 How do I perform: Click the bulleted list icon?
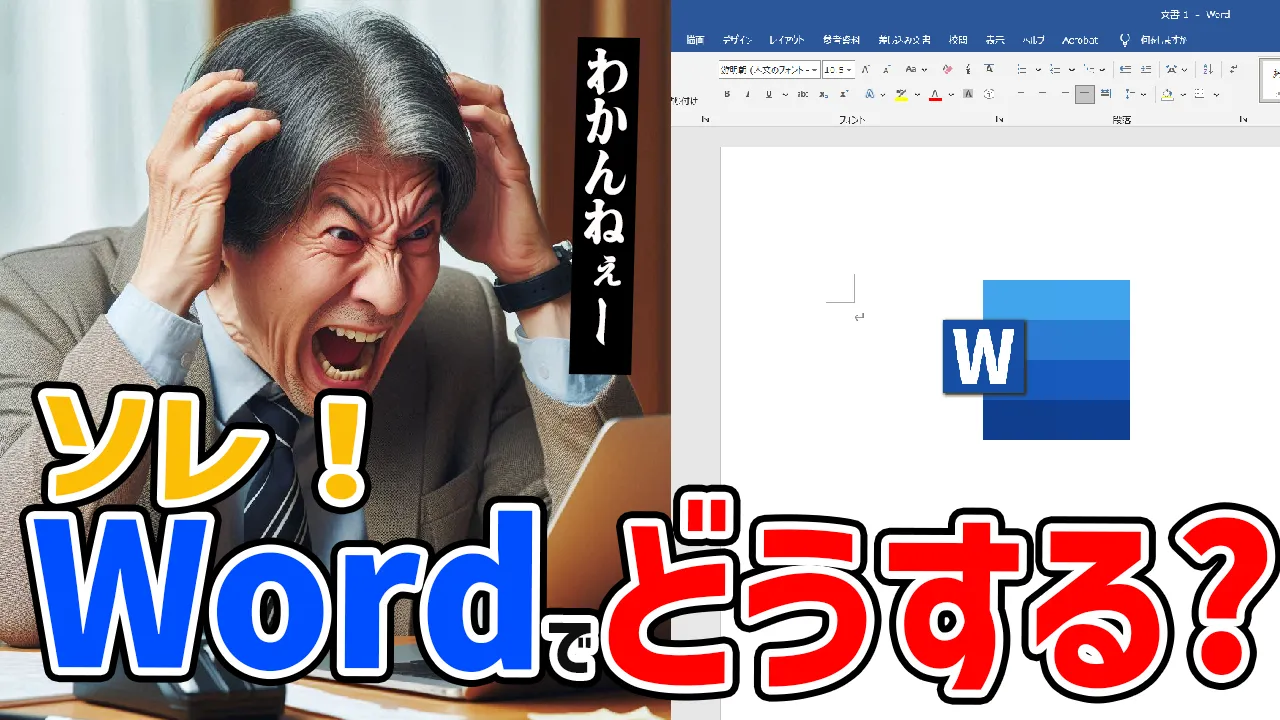pos(1021,69)
